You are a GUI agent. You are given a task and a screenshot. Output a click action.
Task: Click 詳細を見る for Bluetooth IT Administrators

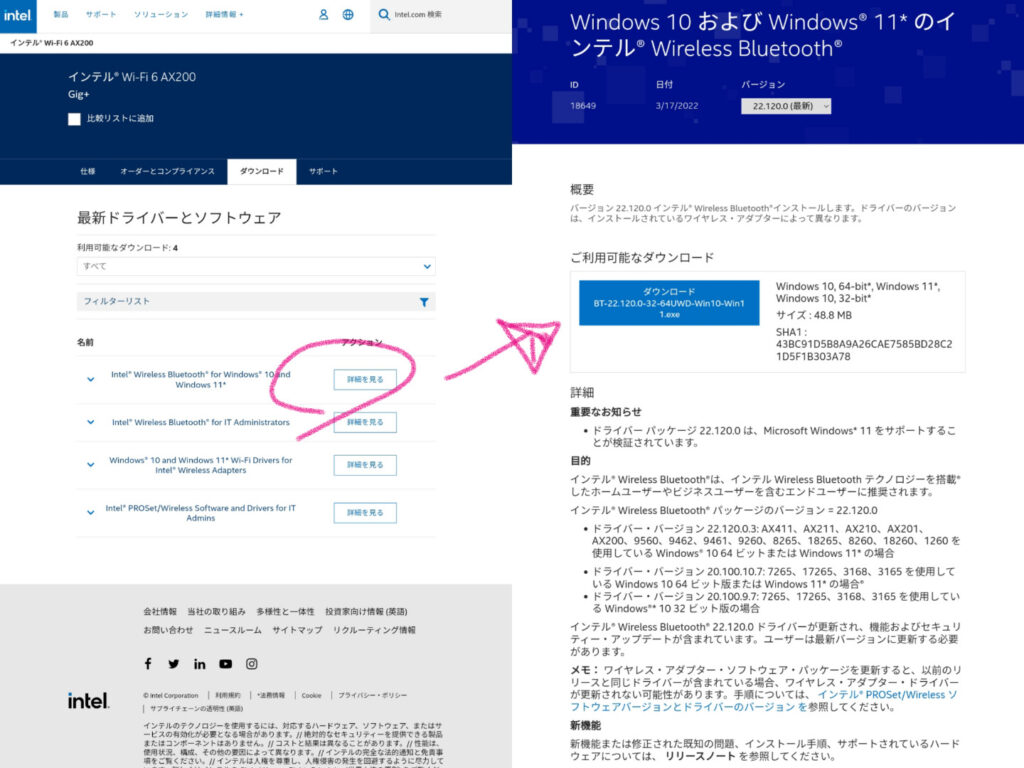(x=365, y=423)
